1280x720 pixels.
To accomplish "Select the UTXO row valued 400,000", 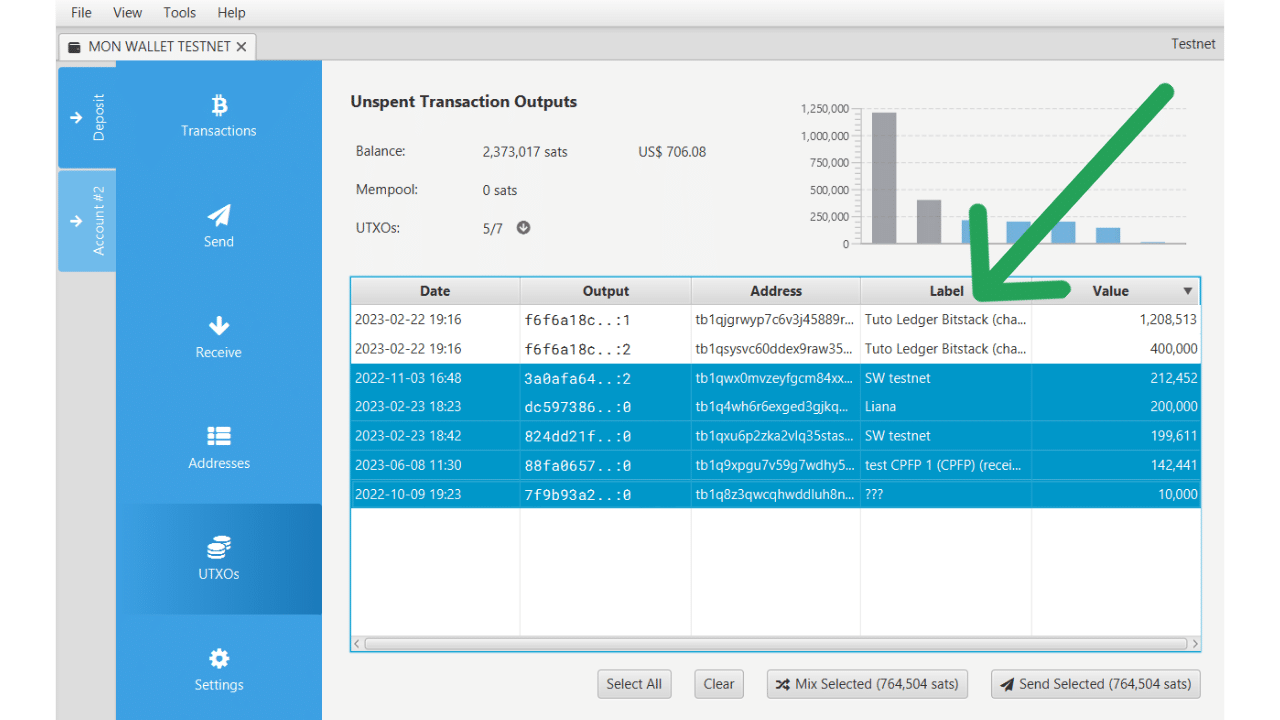I will point(776,349).
